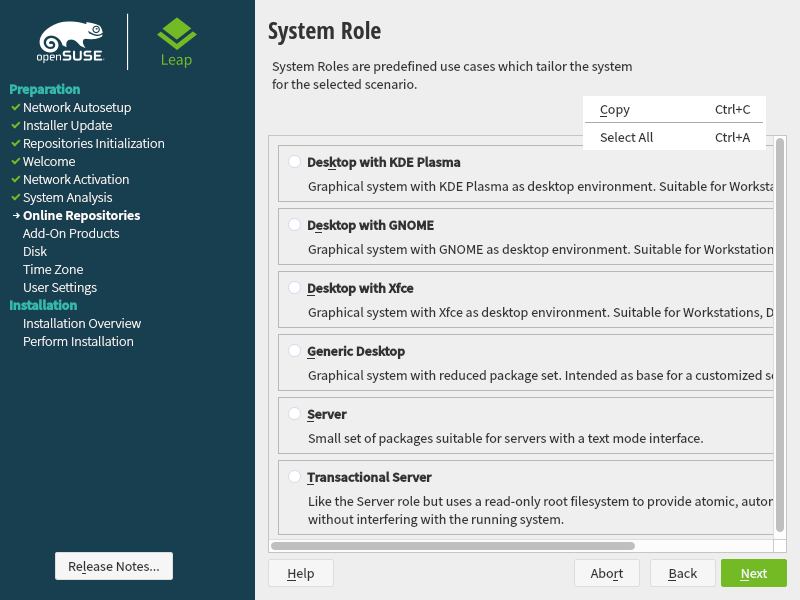Abort the installation
800x600 pixels.
coord(607,573)
